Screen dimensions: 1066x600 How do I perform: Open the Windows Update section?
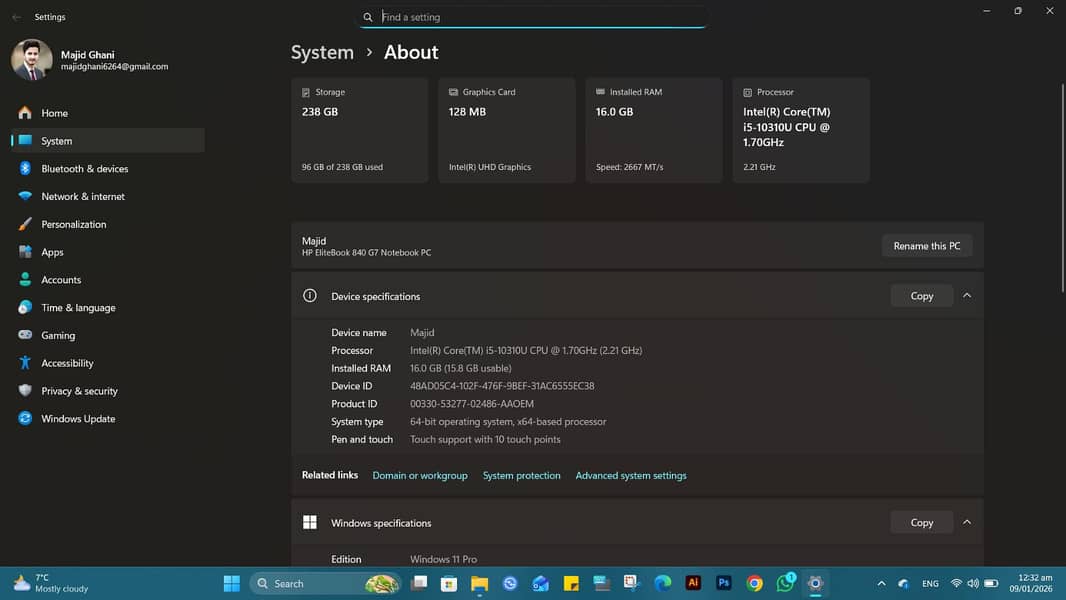tap(78, 419)
